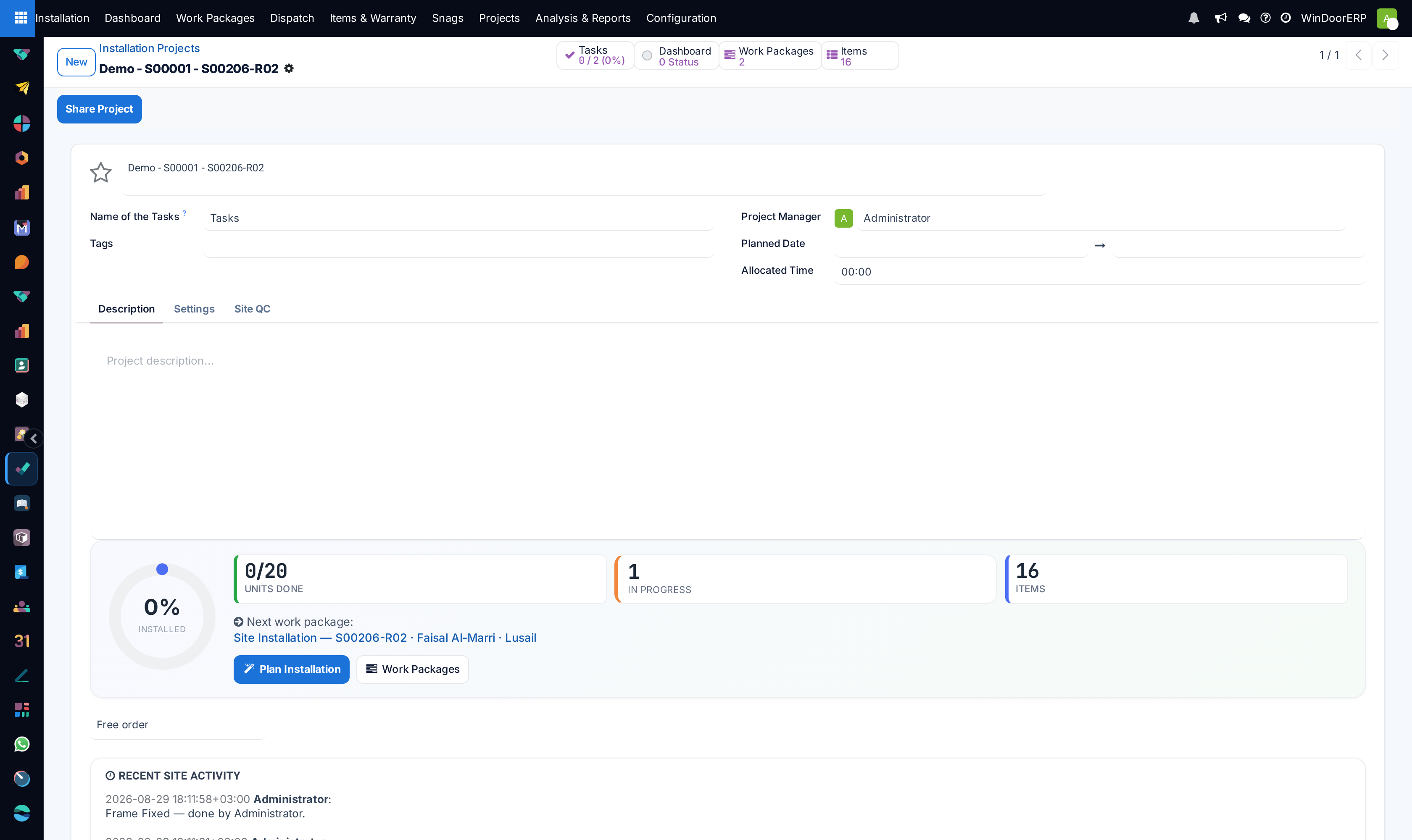
Task: Go to the previous record arrow
Action: [1358, 55]
